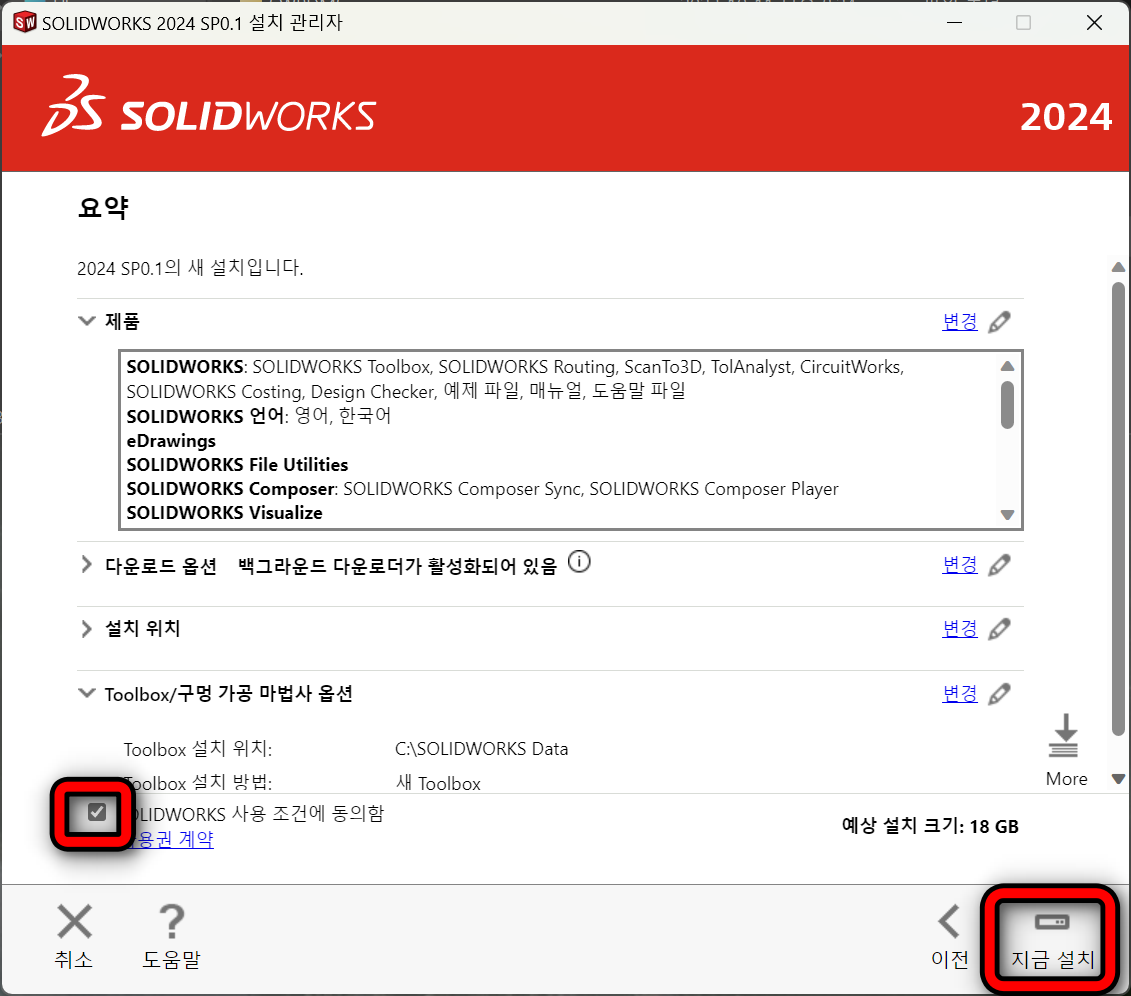Viewport: 1131px width, 996px height.
Task: Click the SOLIDWORKS title bar app icon
Action: pyautogui.click(x=25, y=22)
